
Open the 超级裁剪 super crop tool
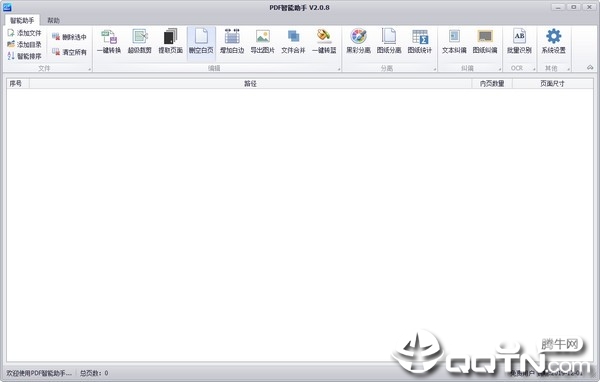click(140, 42)
